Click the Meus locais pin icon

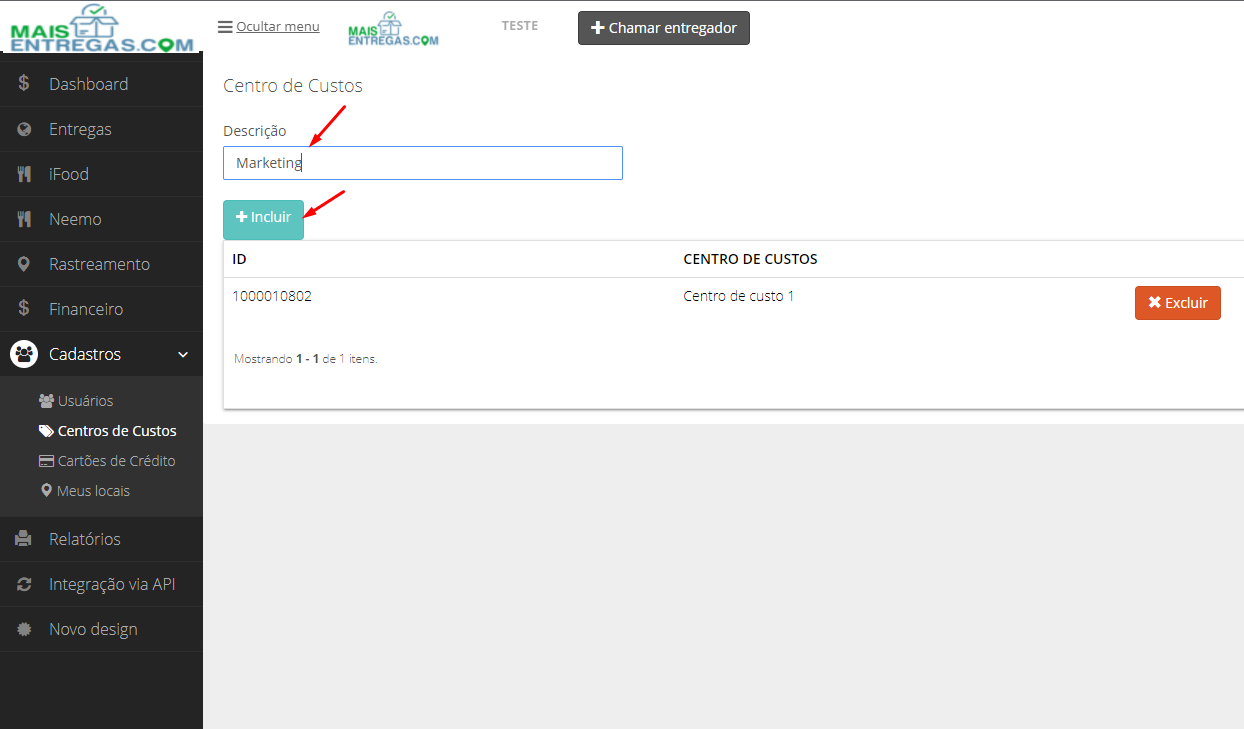click(x=46, y=491)
